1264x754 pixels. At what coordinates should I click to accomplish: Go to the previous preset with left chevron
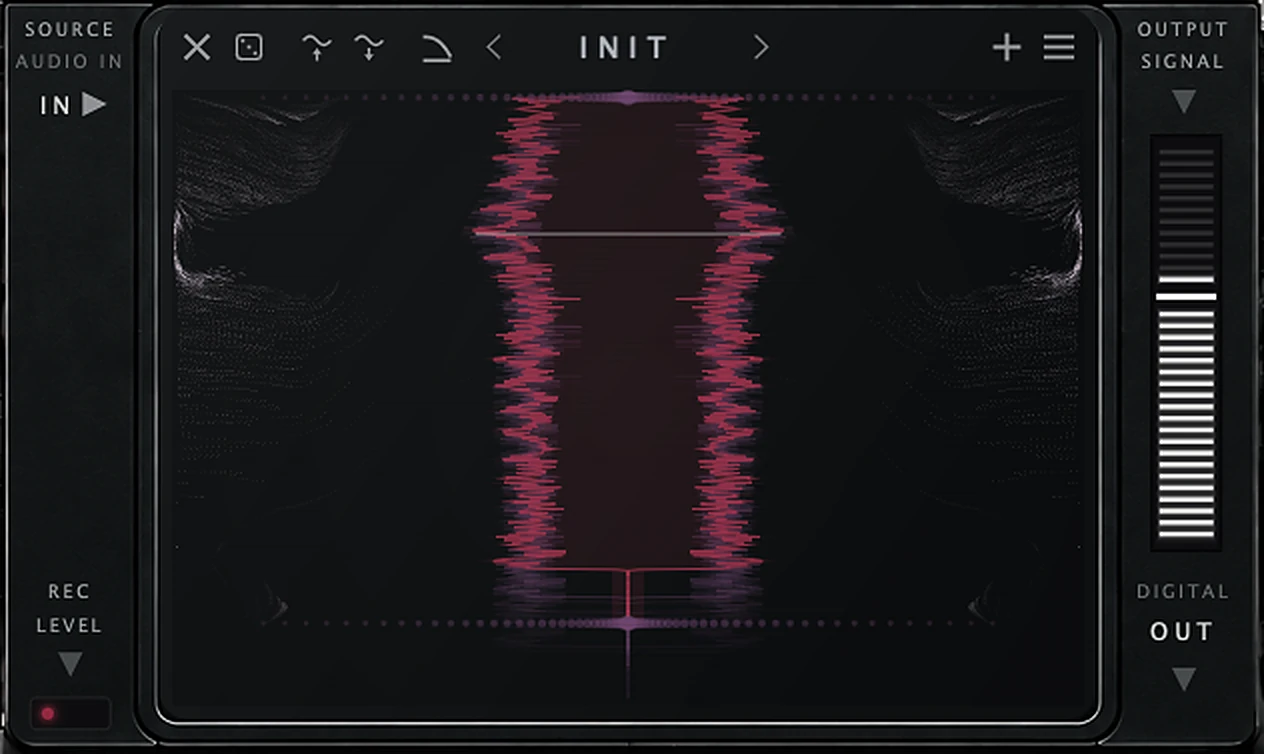(493, 47)
